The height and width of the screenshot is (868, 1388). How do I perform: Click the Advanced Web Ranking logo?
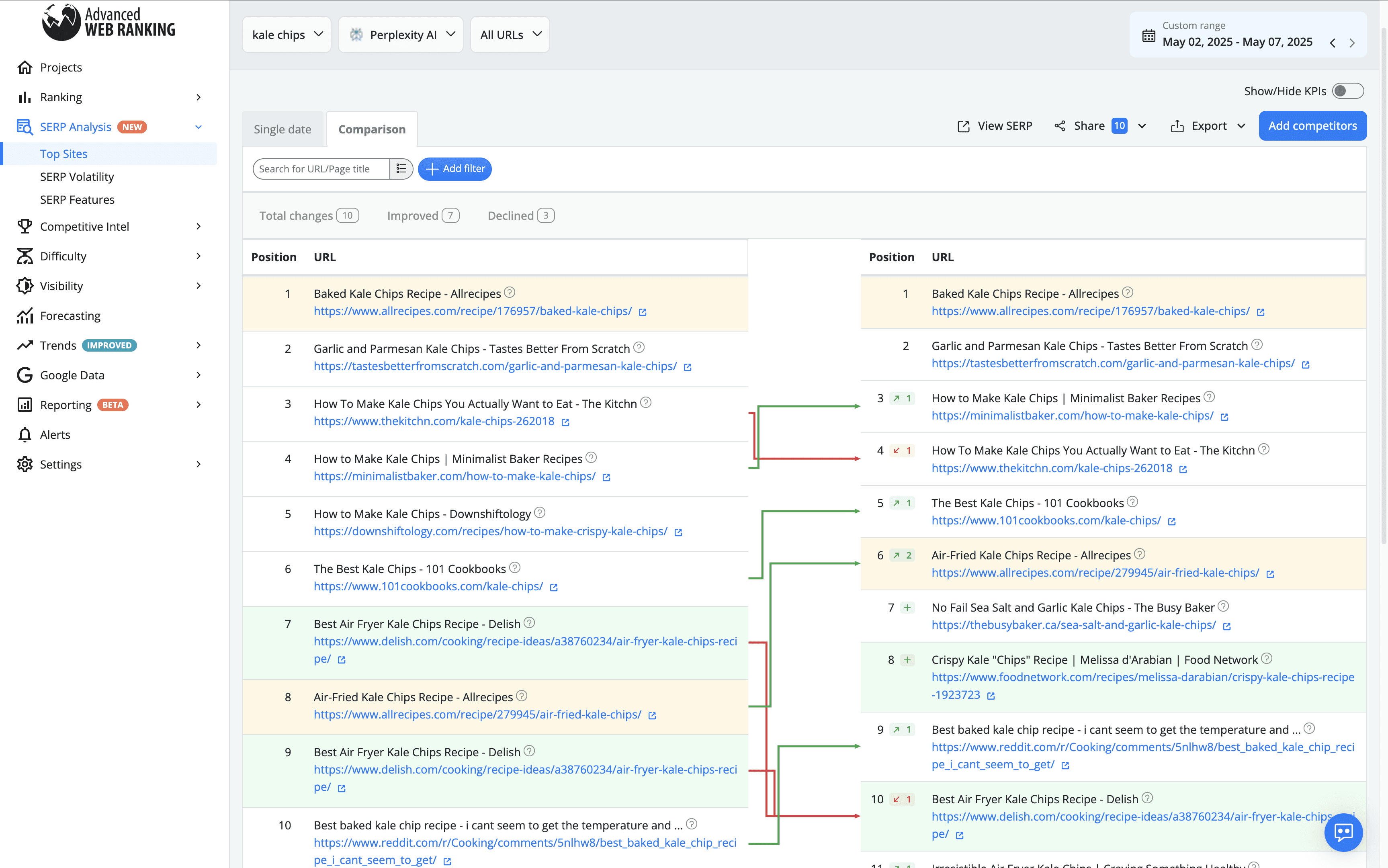pyautogui.click(x=109, y=23)
